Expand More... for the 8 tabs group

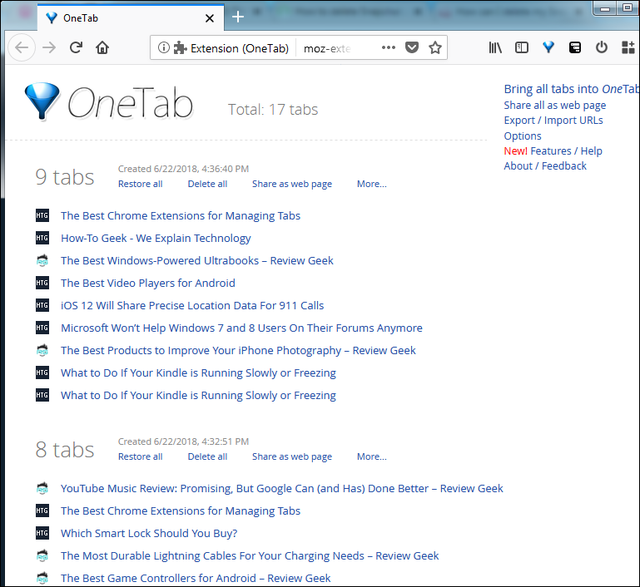pyautogui.click(x=371, y=457)
